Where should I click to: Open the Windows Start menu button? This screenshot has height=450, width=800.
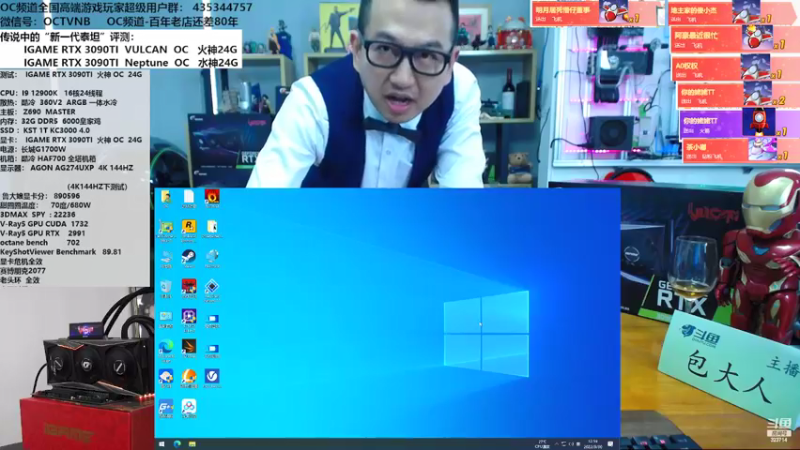pyautogui.click(x=162, y=444)
